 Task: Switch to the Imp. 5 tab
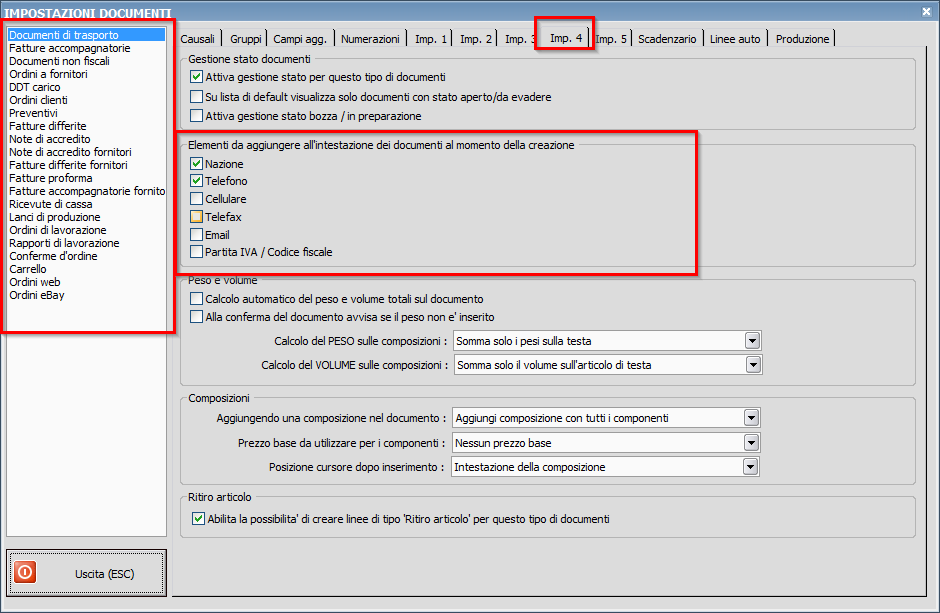pyautogui.click(x=611, y=39)
